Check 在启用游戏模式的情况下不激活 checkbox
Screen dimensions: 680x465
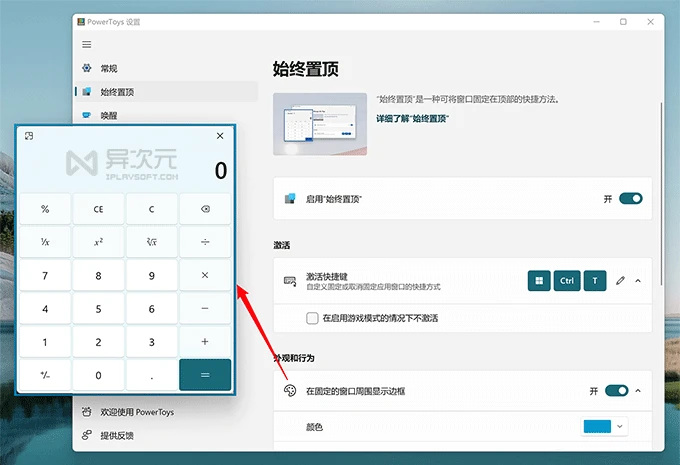coord(312,318)
